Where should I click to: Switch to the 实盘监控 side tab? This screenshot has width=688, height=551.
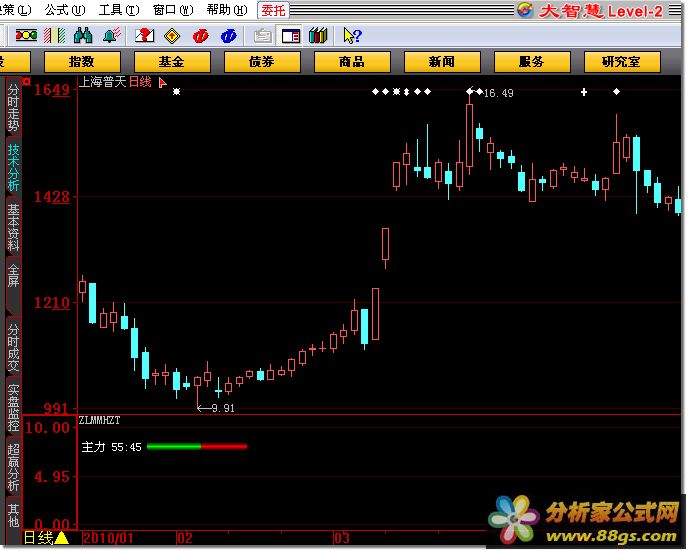click(x=13, y=407)
